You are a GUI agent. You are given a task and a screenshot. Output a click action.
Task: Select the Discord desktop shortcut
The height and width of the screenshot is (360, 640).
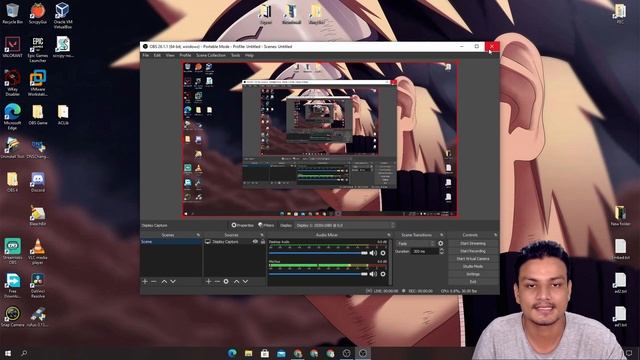pos(38,182)
